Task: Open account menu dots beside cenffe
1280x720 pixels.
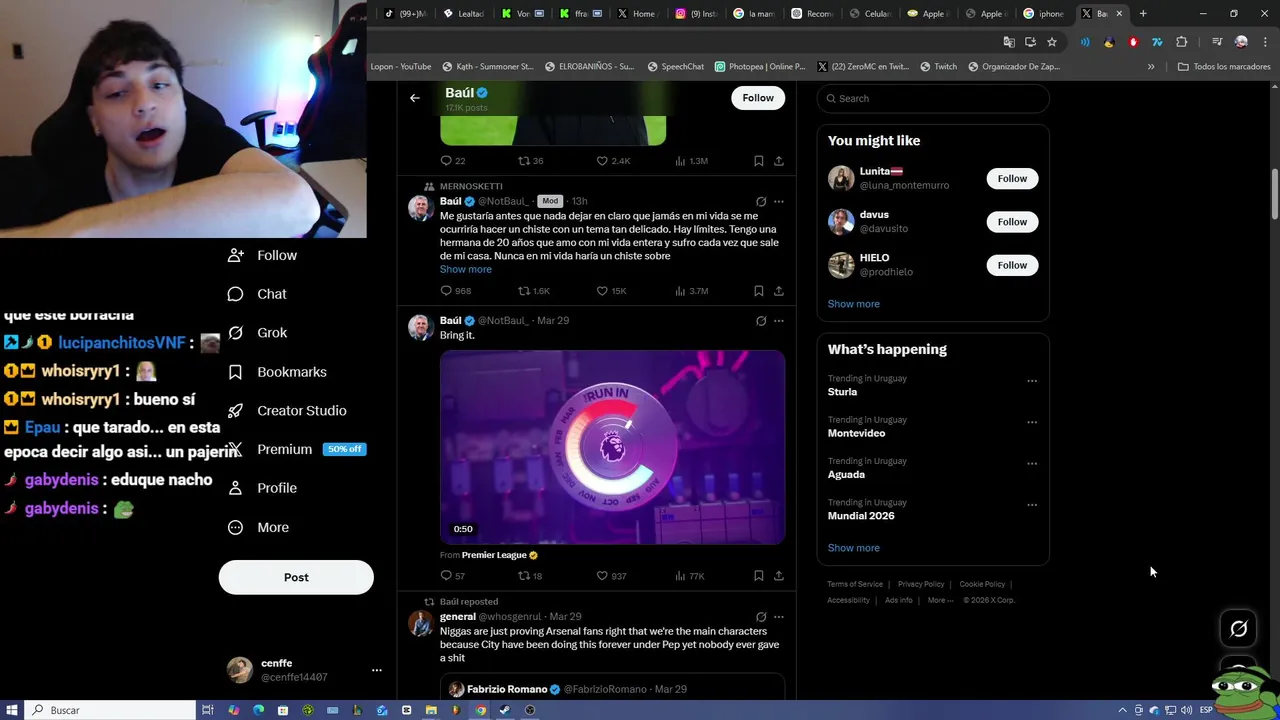Action: [x=376, y=670]
